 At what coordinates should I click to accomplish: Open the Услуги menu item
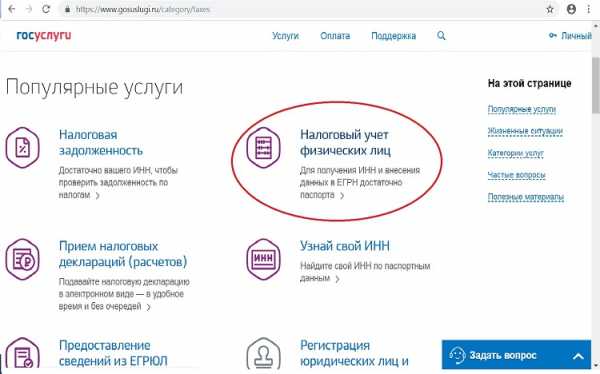point(285,36)
